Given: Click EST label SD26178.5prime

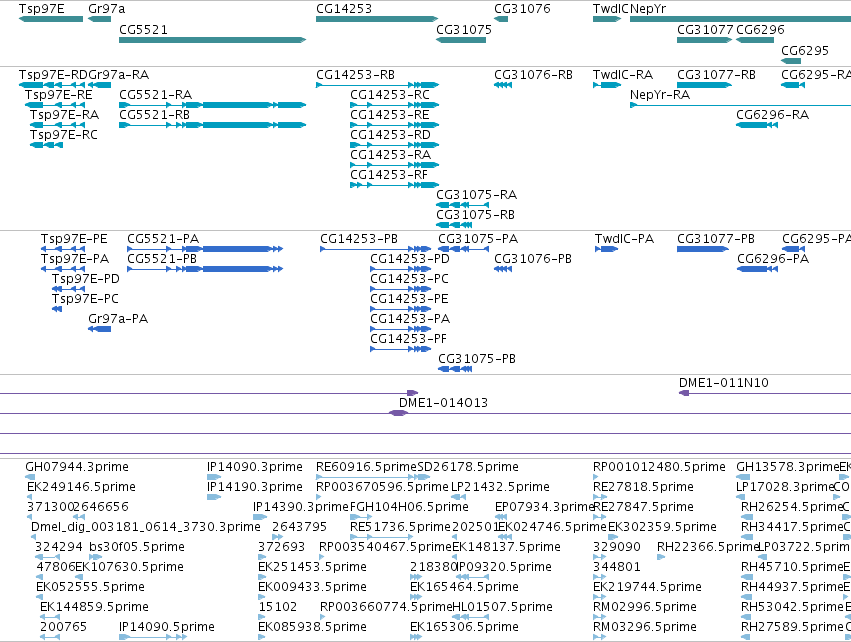Looking at the screenshot, I should pyautogui.click(x=468, y=467).
